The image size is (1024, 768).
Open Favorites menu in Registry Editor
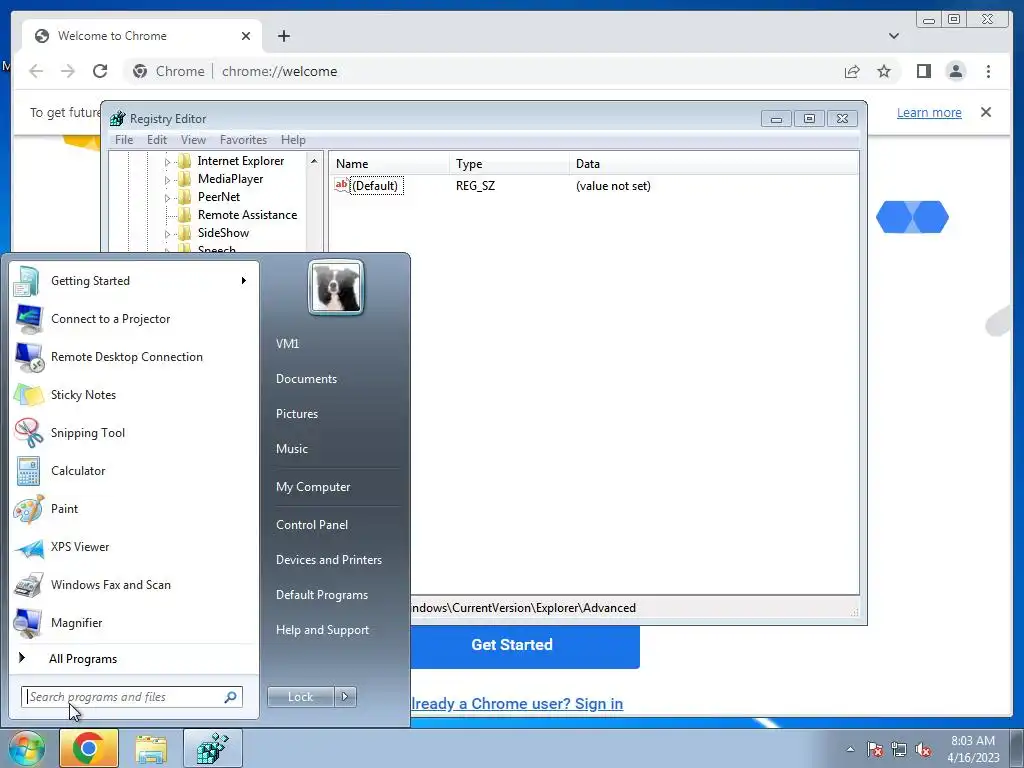click(x=243, y=140)
